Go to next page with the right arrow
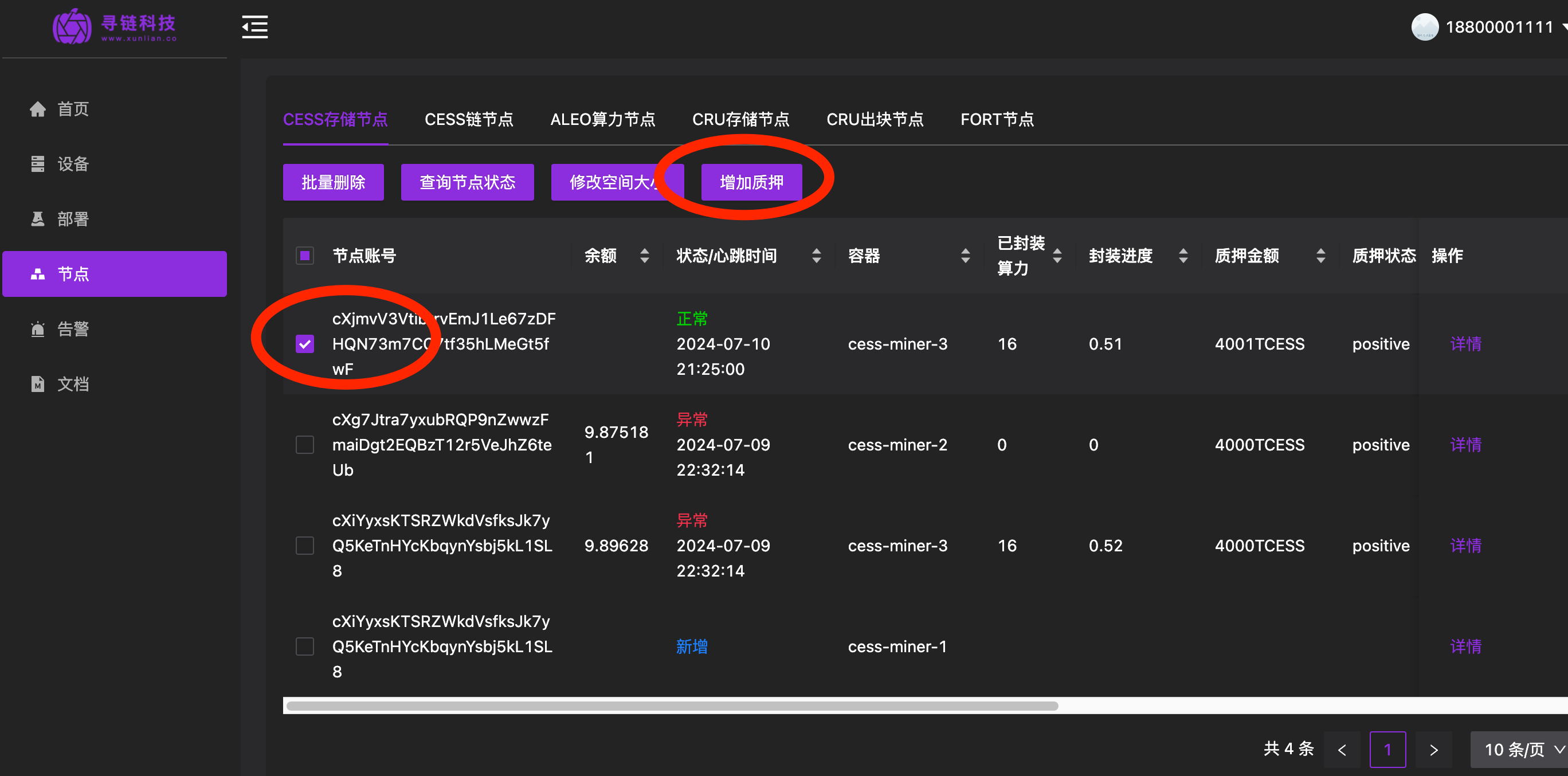 click(x=1433, y=750)
